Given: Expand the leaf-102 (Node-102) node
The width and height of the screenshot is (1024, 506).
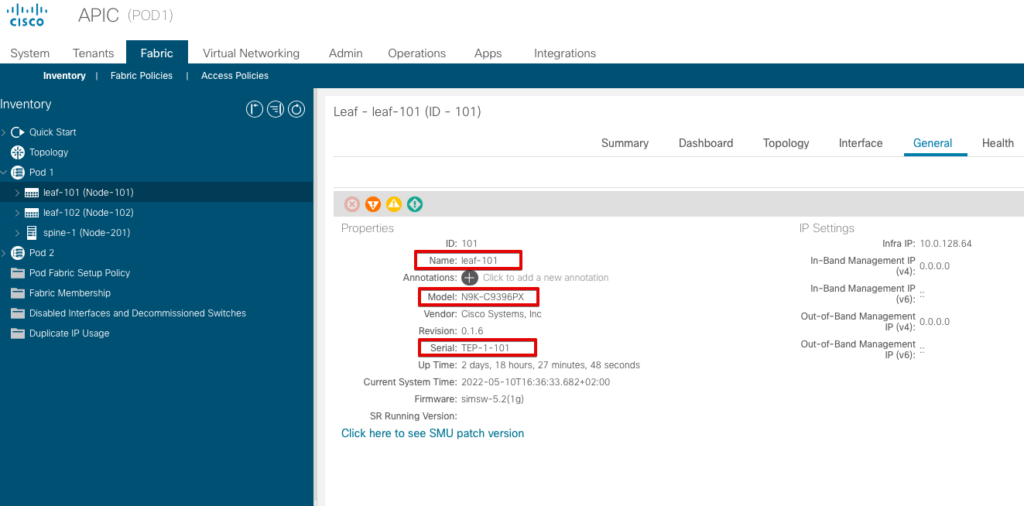Looking at the screenshot, I should (x=18, y=213).
